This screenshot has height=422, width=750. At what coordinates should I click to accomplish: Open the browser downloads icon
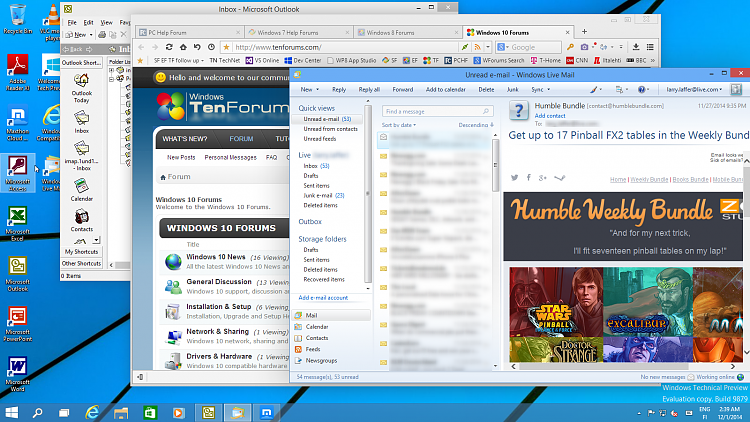point(636,47)
